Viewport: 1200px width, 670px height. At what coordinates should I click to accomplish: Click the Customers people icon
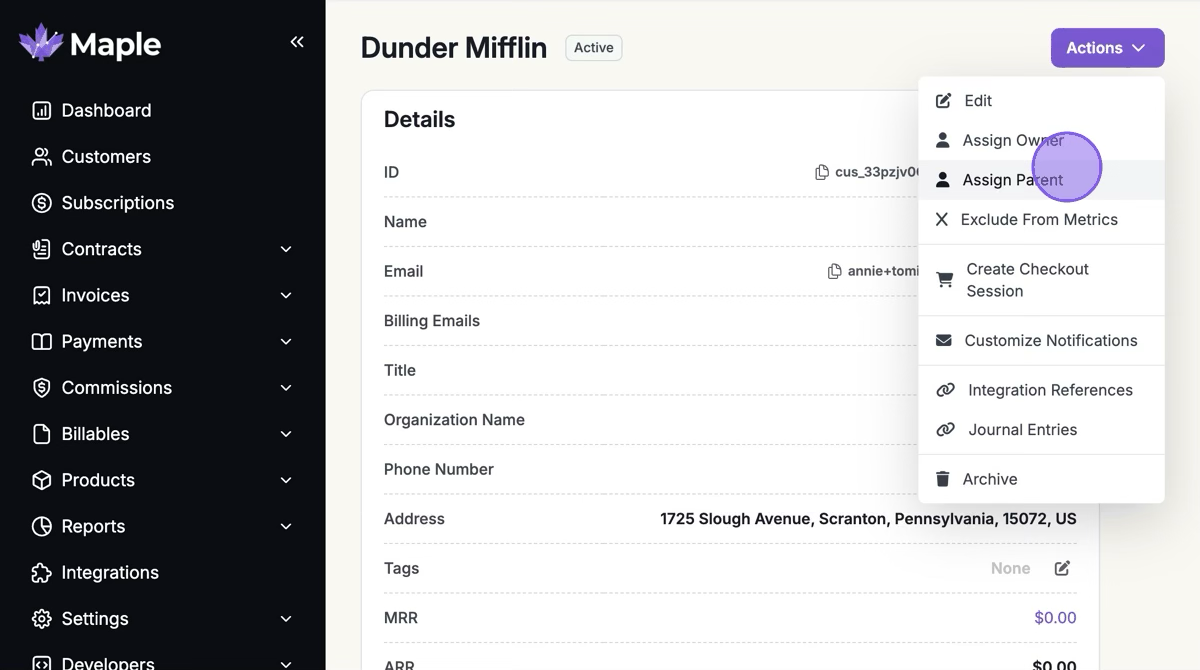coord(41,157)
